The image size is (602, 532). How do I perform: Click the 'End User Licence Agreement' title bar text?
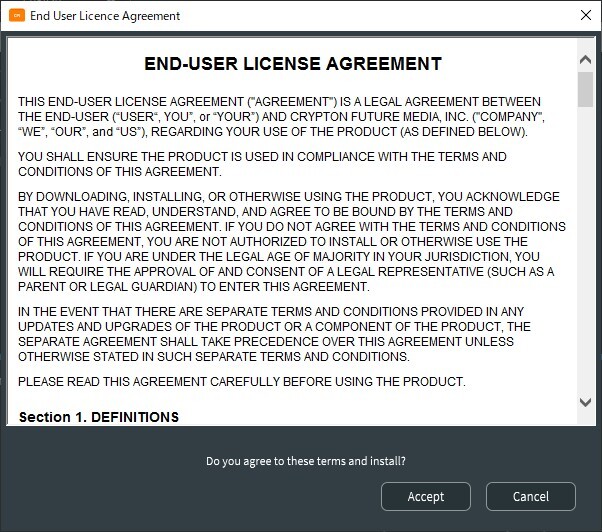pyautogui.click(x=105, y=16)
